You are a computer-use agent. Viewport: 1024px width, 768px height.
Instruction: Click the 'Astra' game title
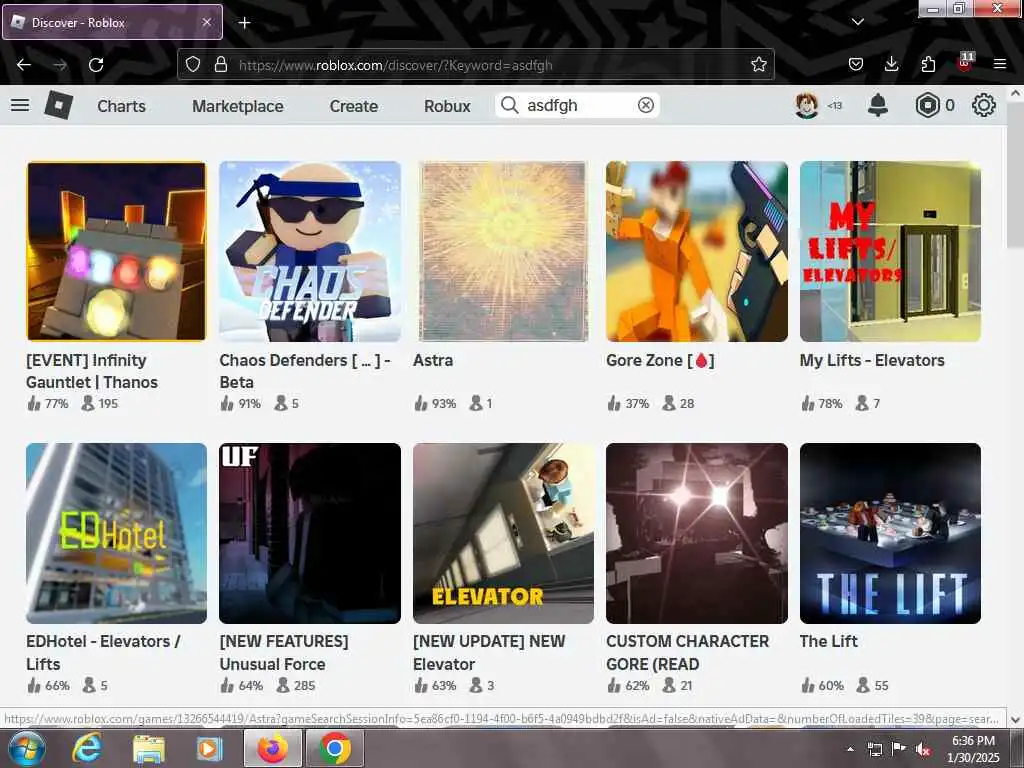click(x=433, y=360)
